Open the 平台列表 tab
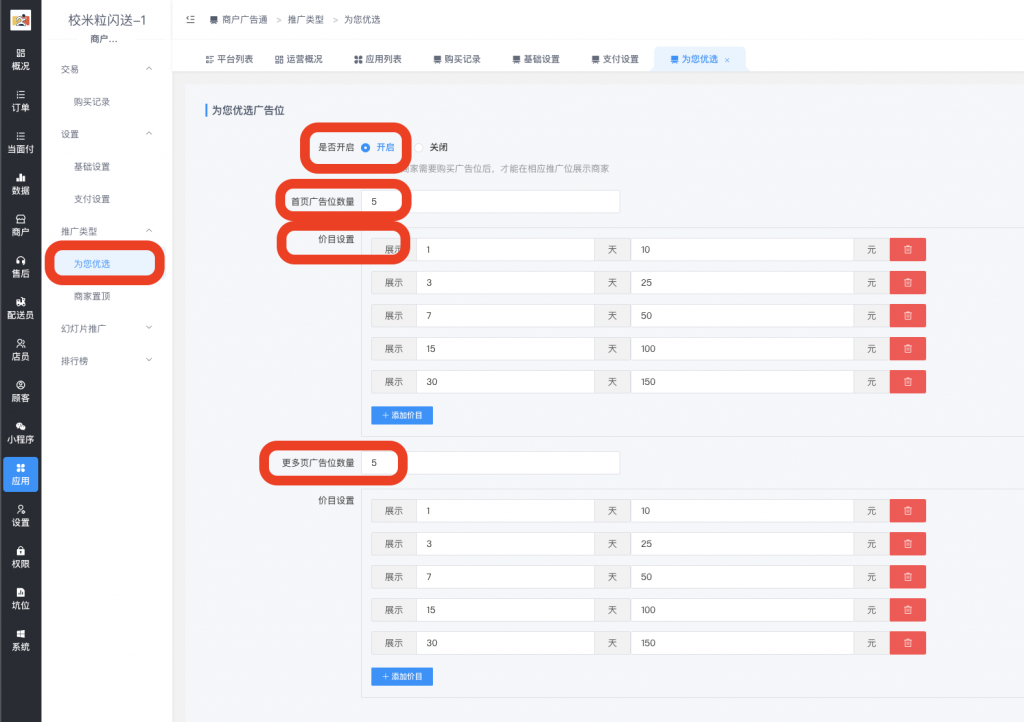The image size is (1024, 722). coord(232,58)
